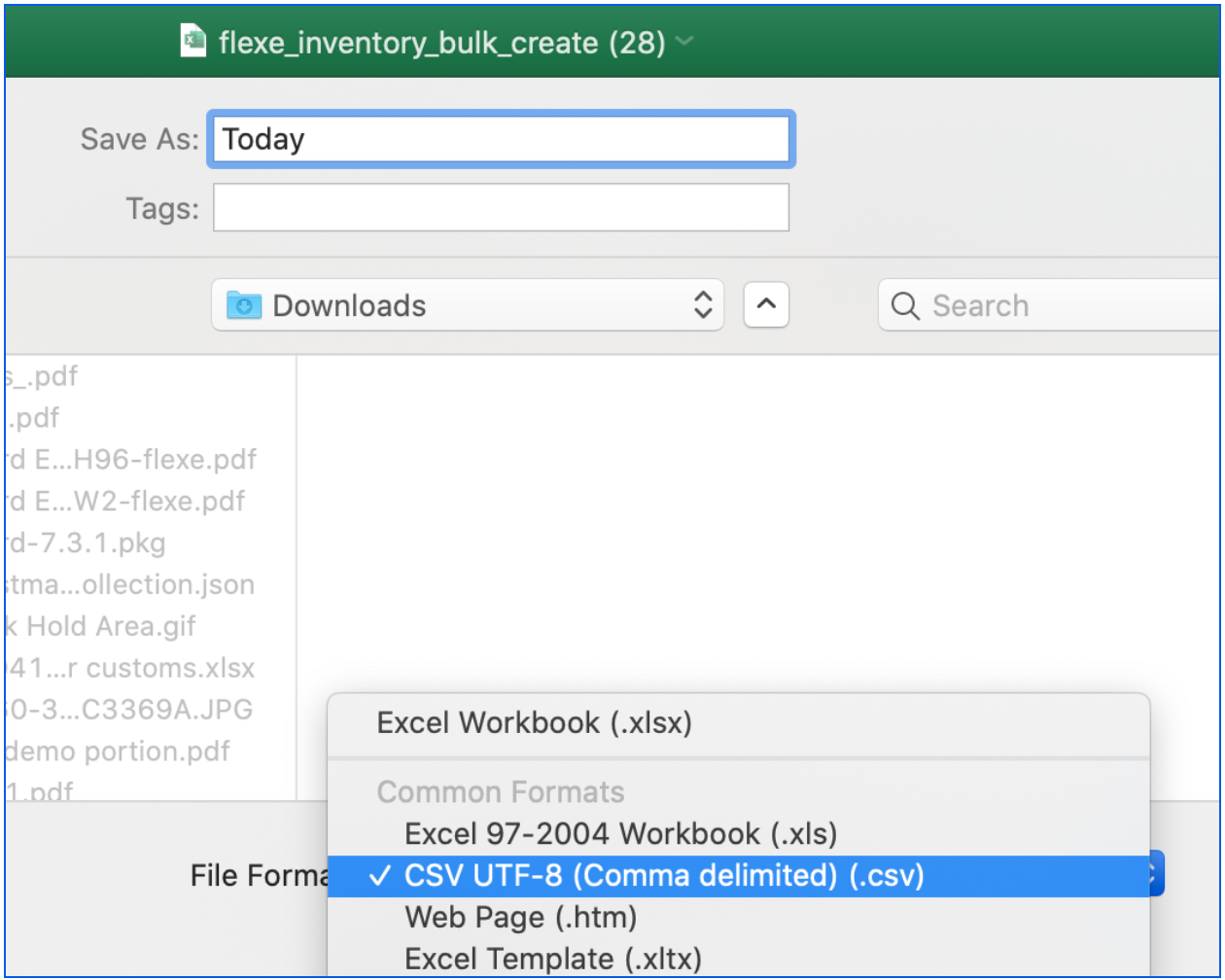Choose the Web Page (.htm) format

[520, 917]
